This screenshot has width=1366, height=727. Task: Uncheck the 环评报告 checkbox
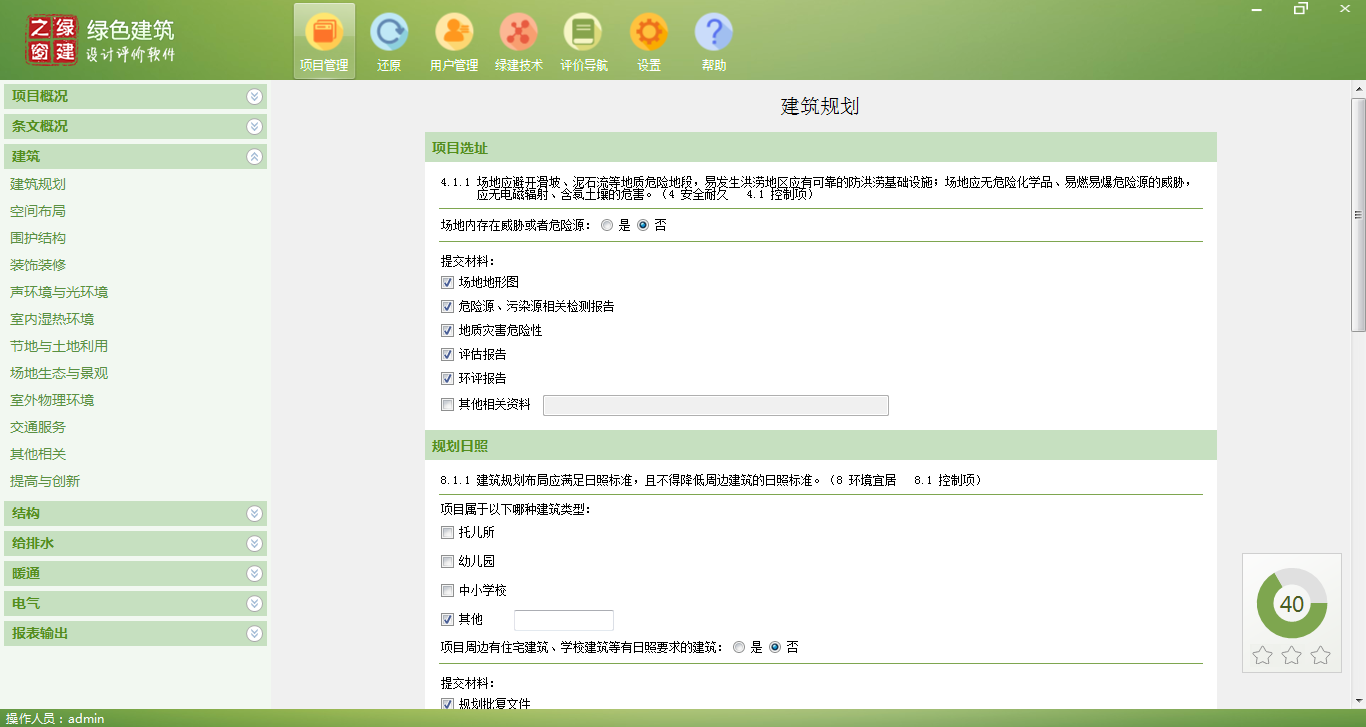[x=446, y=378]
